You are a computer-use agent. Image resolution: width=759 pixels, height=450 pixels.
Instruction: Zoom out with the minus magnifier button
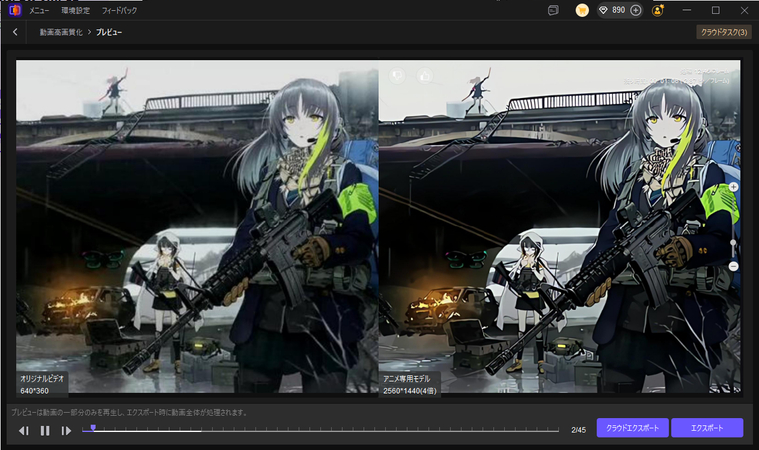733,266
